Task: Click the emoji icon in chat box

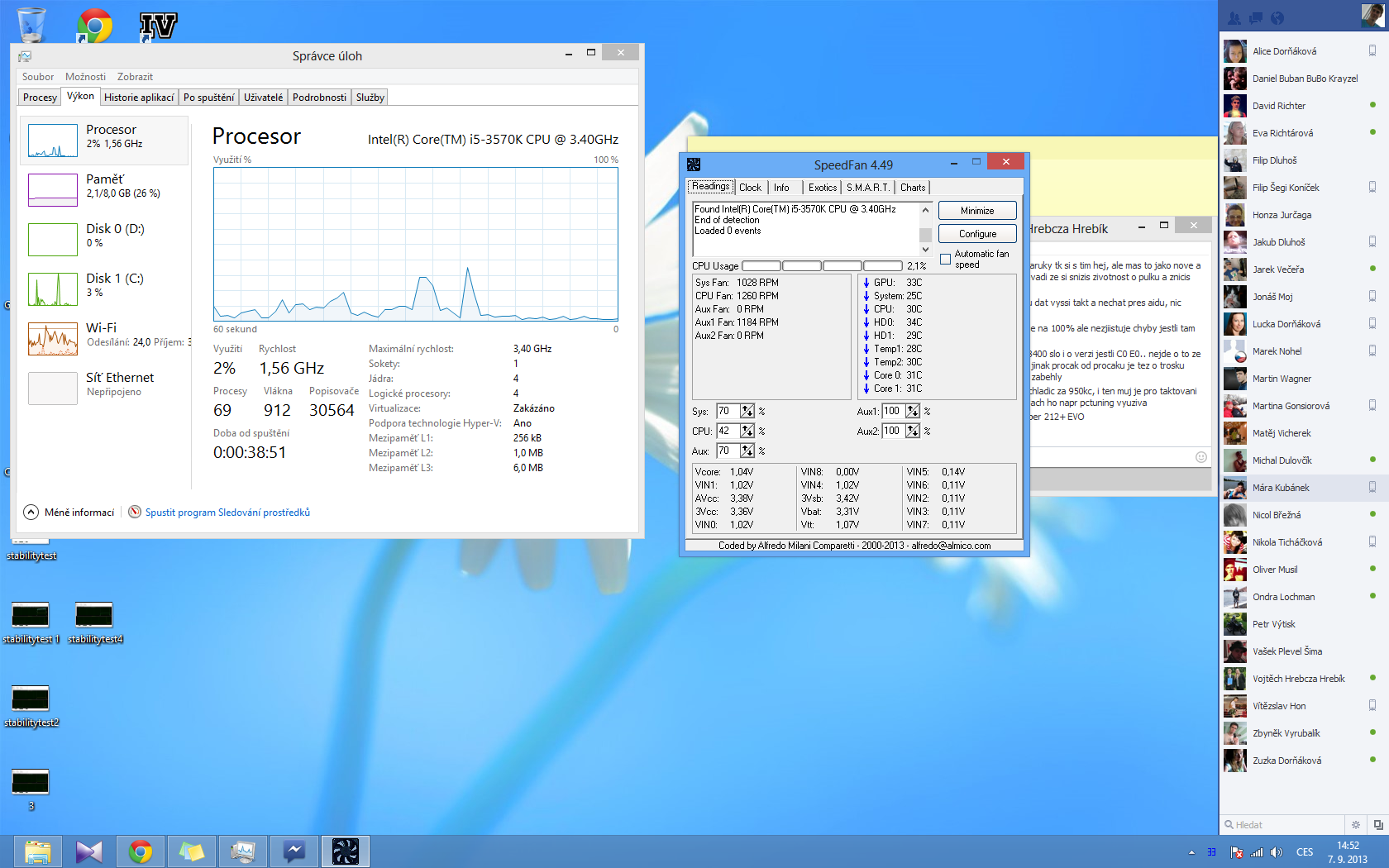Action: (x=1201, y=457)
